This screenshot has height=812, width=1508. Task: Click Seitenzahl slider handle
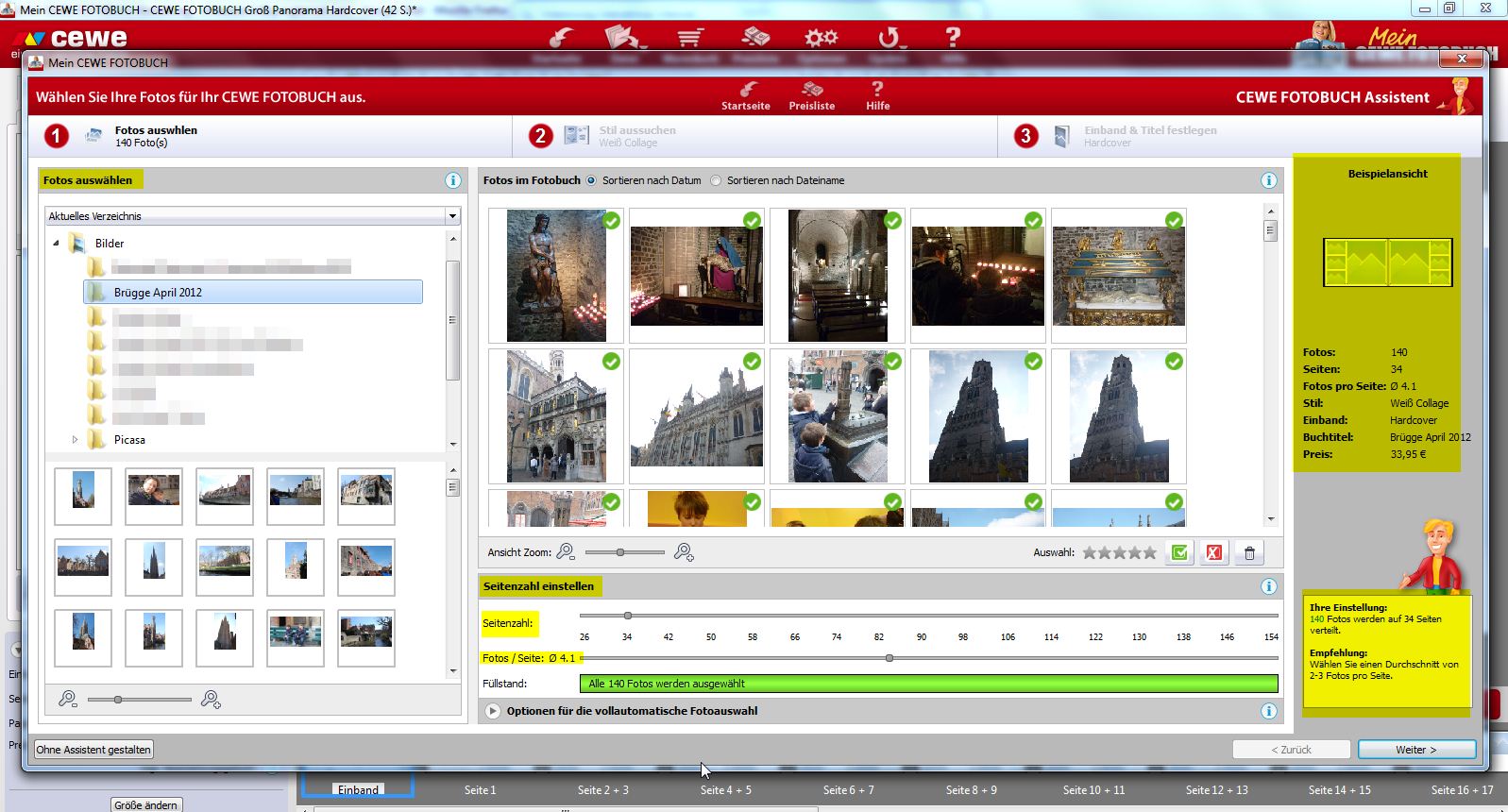pos(627,616)
